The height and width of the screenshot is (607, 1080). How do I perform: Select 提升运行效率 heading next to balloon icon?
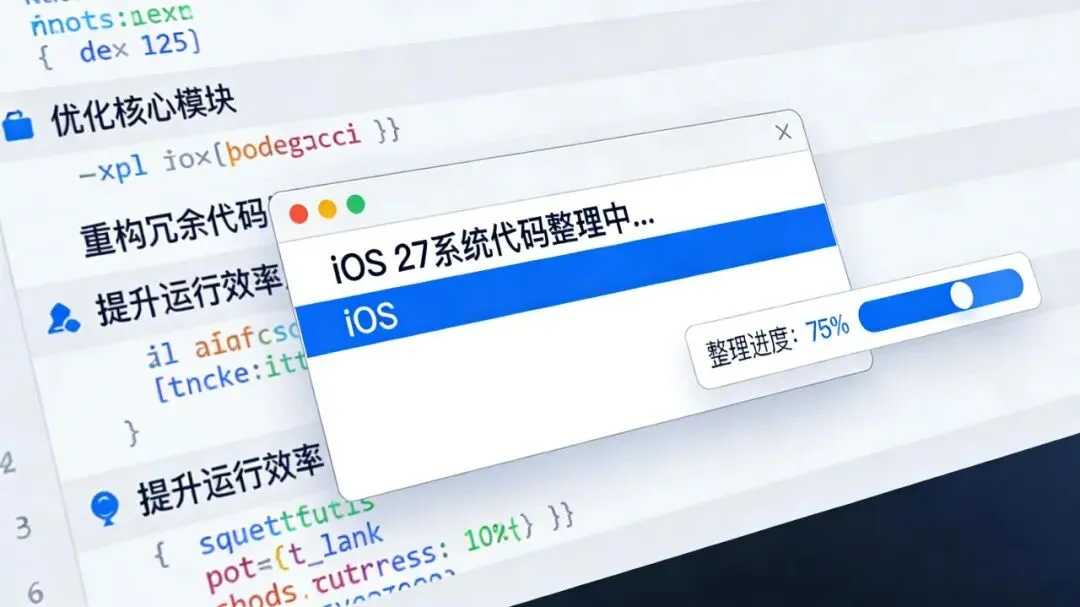pos(230,479)
